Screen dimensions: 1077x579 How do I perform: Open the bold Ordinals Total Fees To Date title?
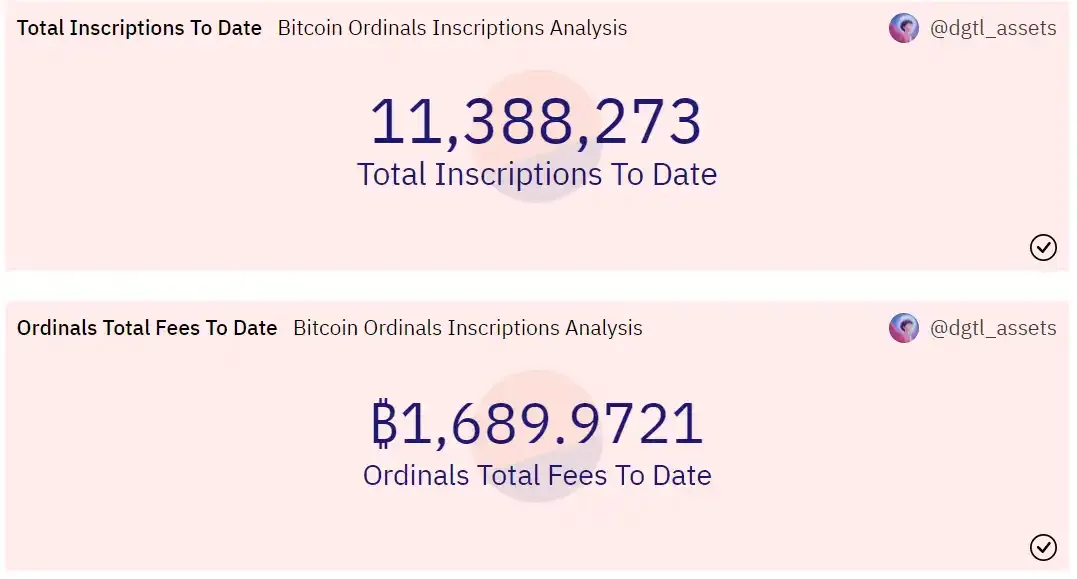click(147, 328)
